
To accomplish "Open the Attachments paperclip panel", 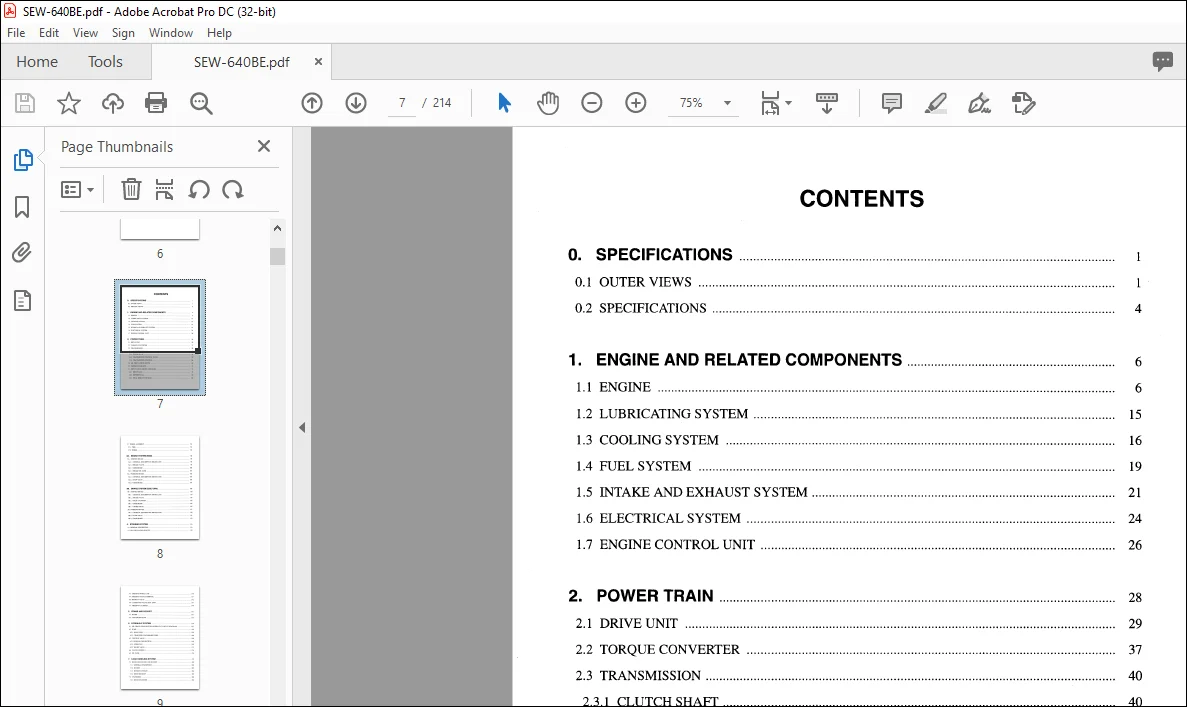I will (22, 252).
